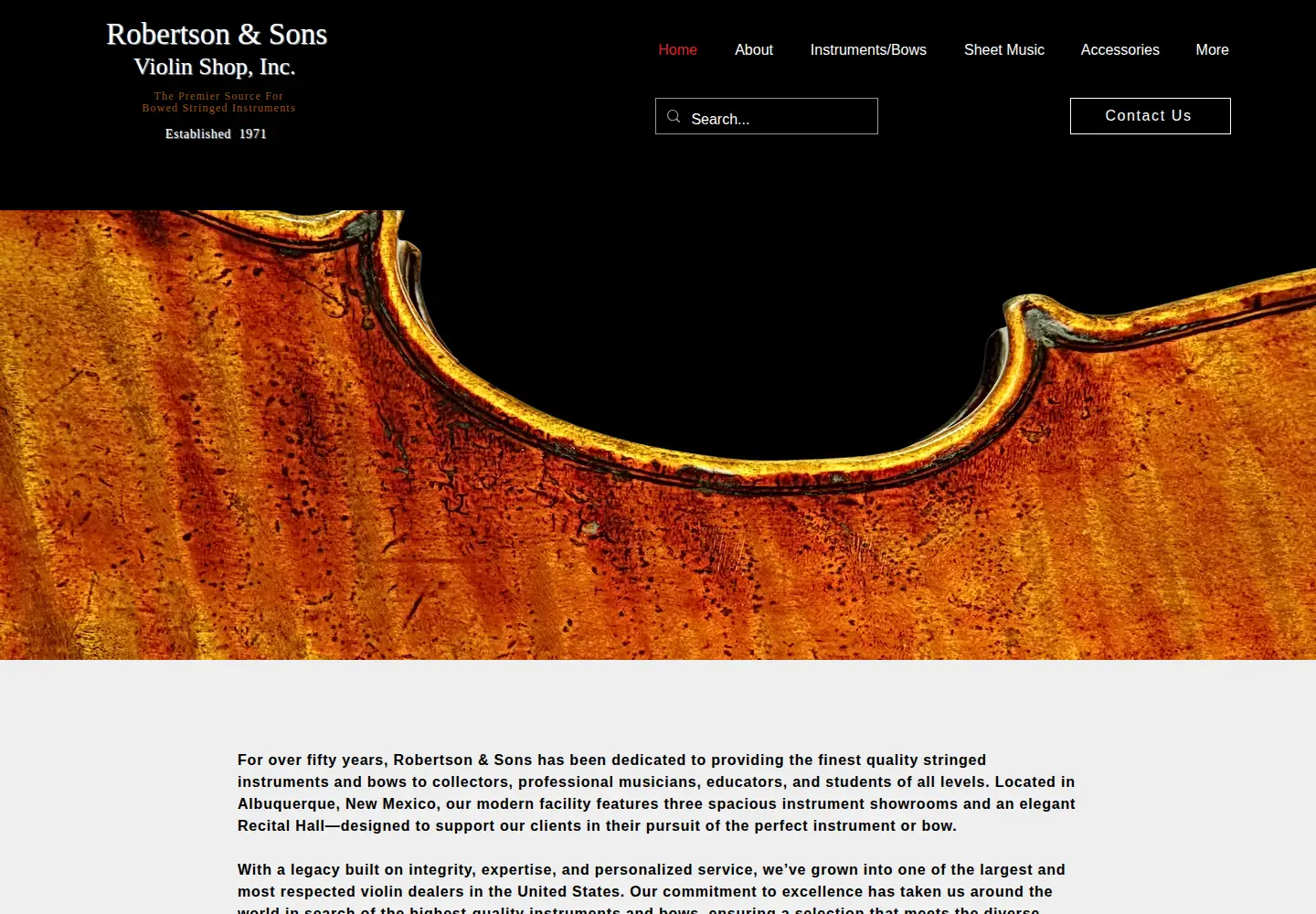Click paragraph starting 'For over fifty years'
Image resolution: width=1316 pixels, height=914 pixels.
pos(656,792)
